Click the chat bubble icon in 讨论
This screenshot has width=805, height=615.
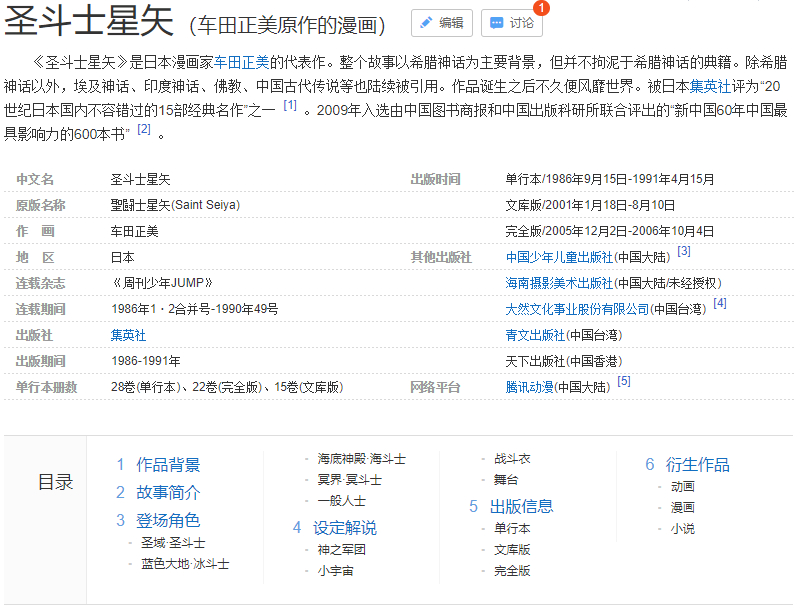[496, 23]
